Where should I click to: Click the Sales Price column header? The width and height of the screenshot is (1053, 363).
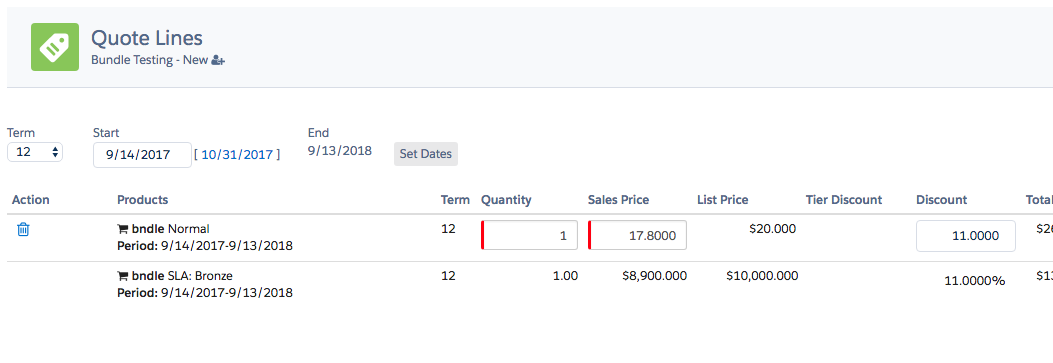pos(619,200)
